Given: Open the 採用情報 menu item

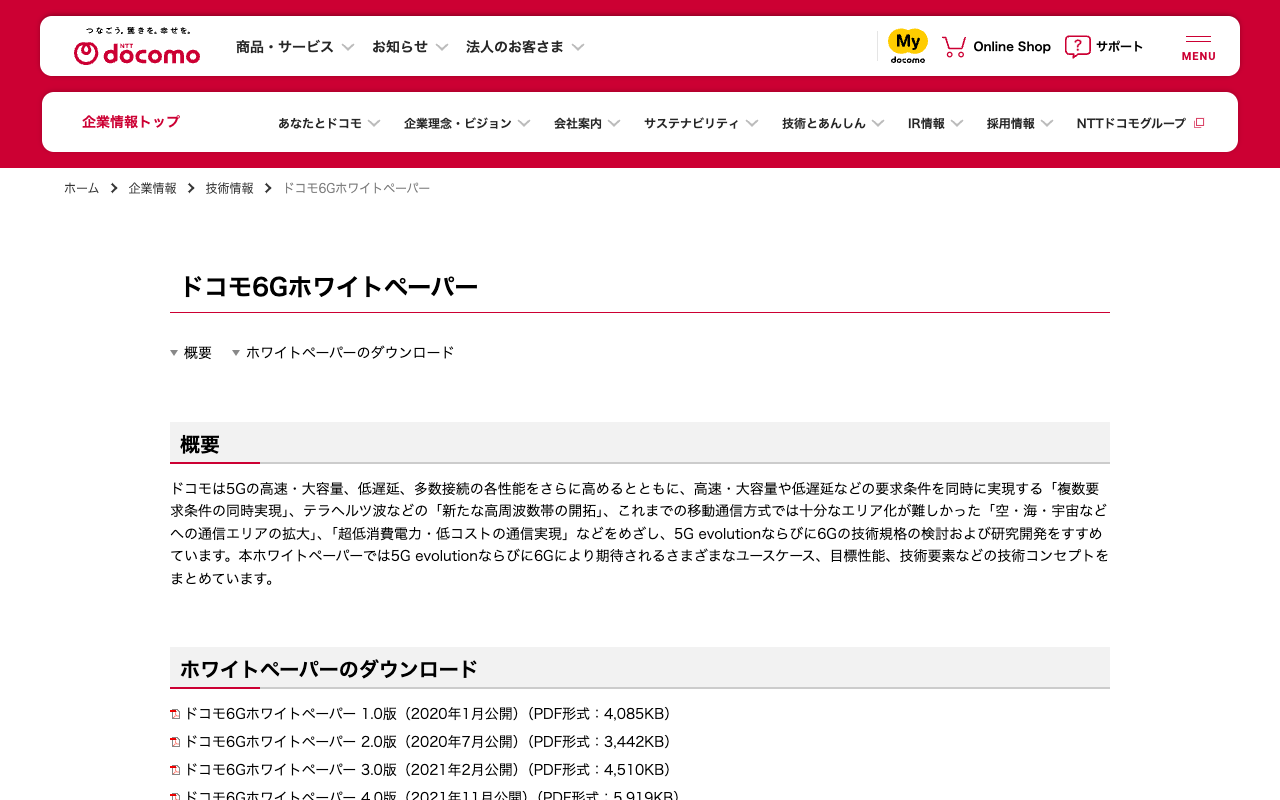Looking at the screenshot, I should click(1011, 123).
